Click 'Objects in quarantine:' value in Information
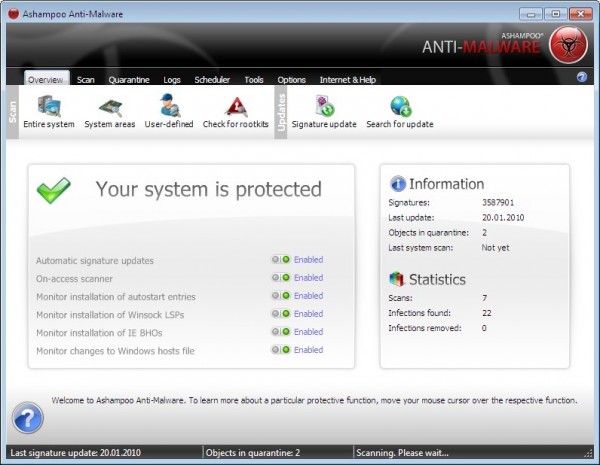This screenshot has height=465, width=600. (x=484, y=233)
